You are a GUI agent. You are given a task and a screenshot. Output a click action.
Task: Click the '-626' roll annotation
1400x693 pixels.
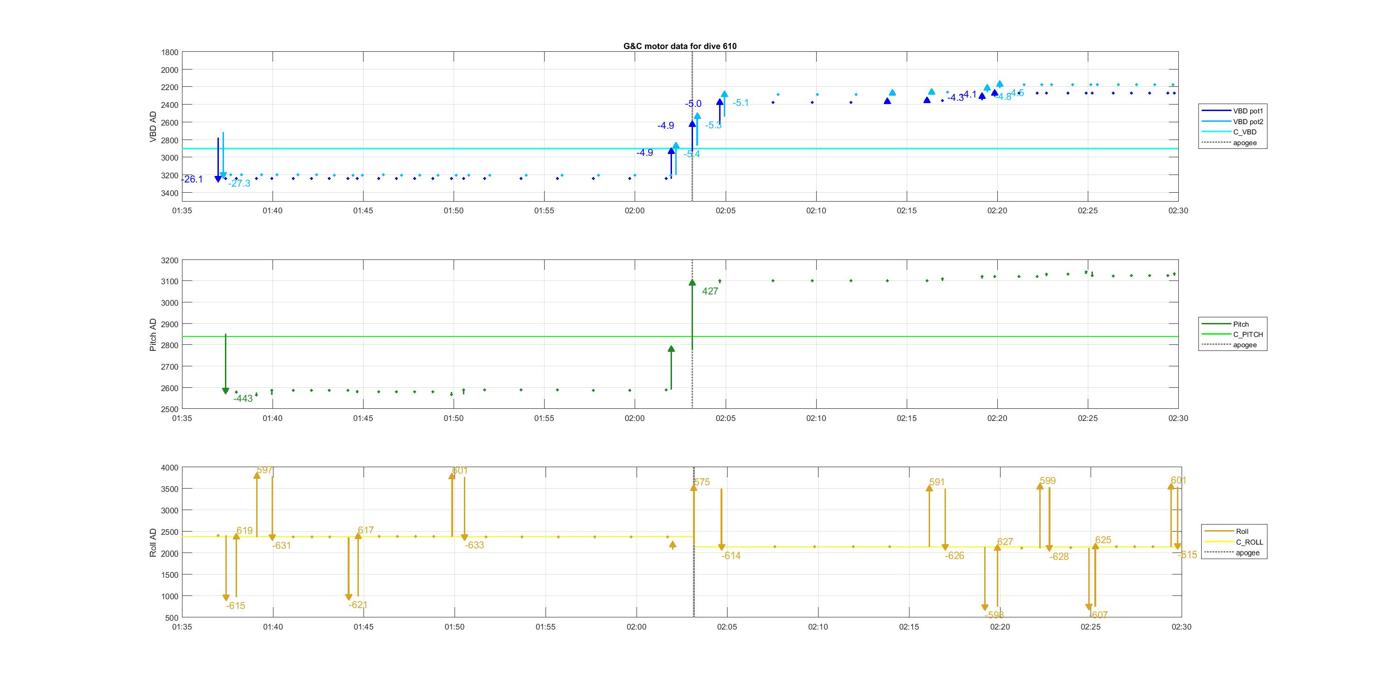pyautogui.click(x=955, y=556)
